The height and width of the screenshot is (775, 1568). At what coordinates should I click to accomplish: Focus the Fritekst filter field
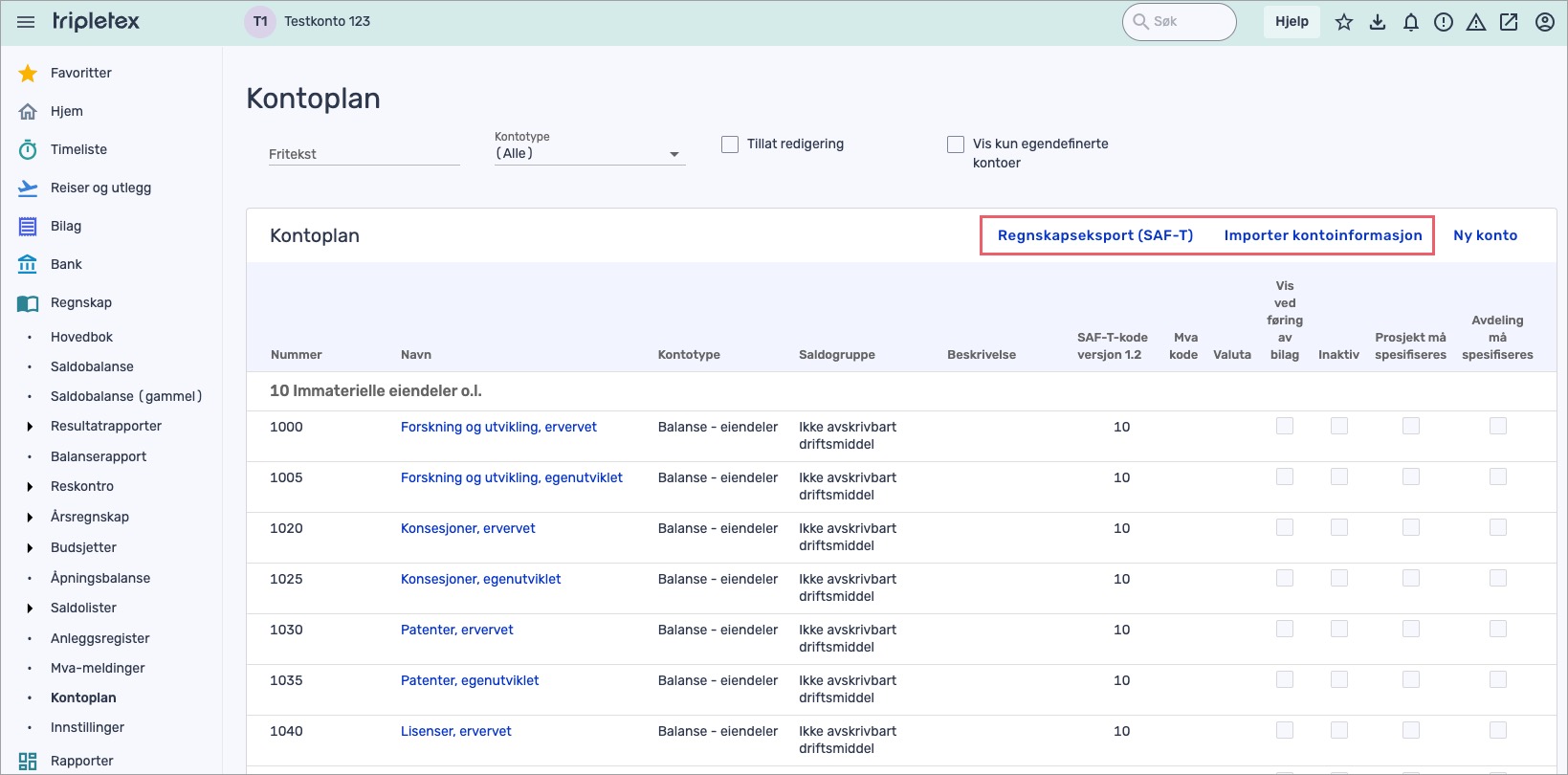point(364,154)
